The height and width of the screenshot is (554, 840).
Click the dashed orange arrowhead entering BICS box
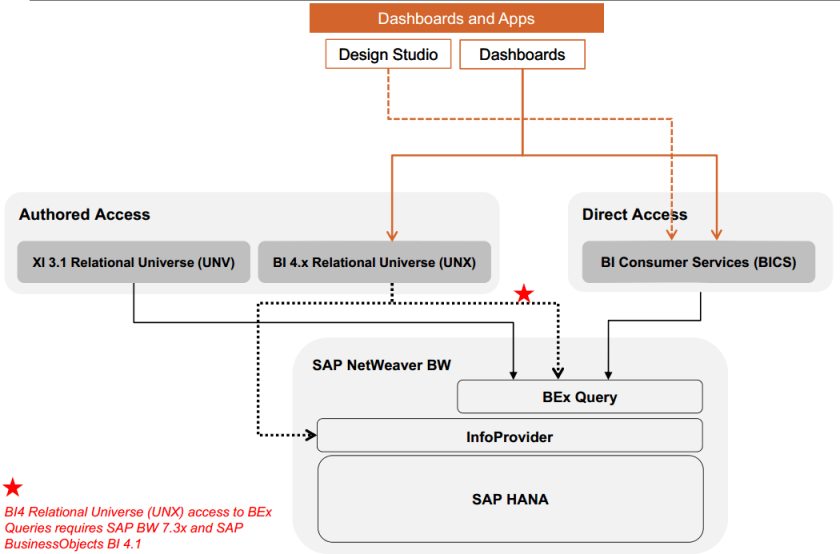pos(672,234)
